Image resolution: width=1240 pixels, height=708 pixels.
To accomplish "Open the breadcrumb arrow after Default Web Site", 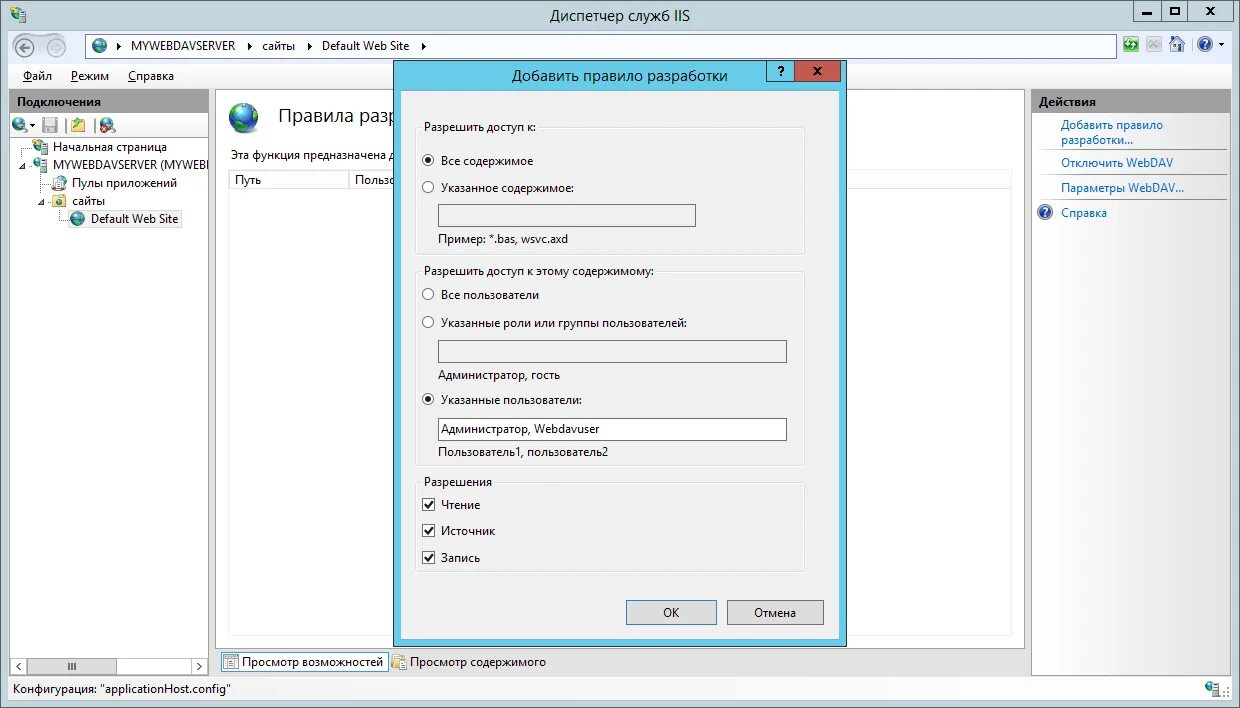I will 422,46.
